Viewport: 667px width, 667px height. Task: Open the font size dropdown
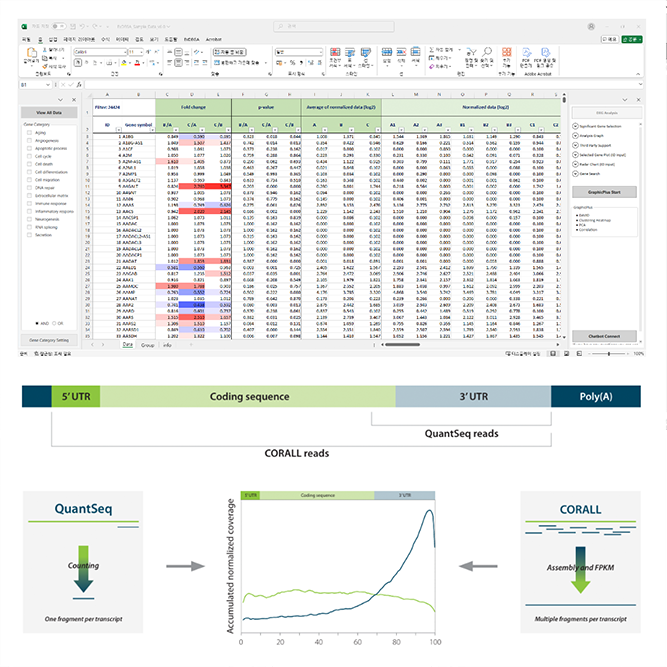[142, 52]
